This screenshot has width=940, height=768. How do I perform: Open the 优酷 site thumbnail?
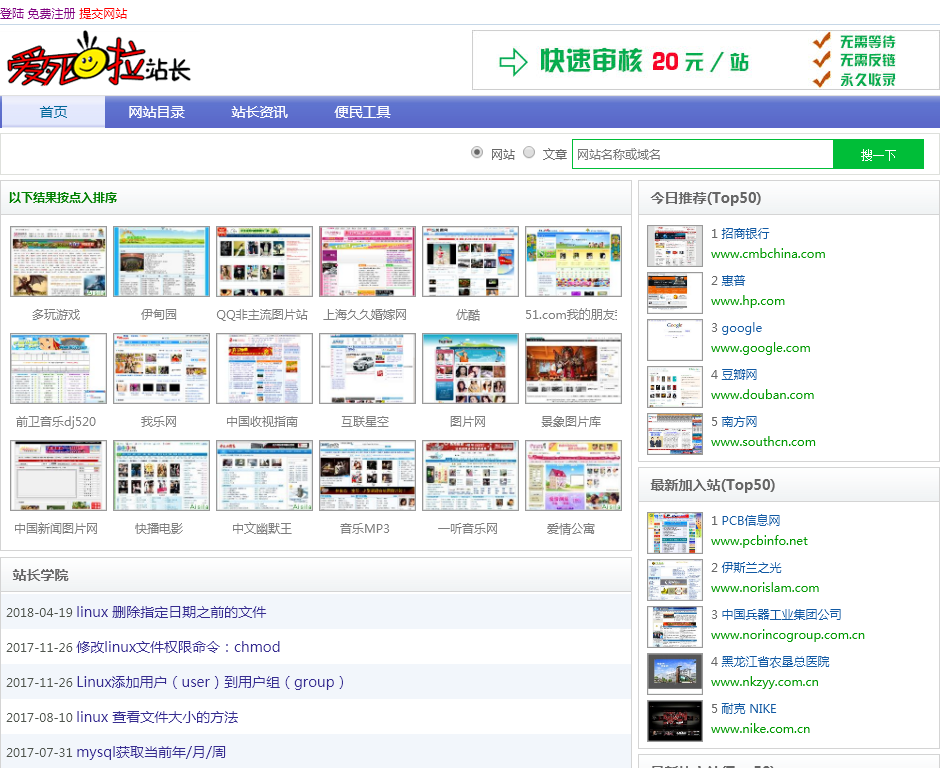471,261
